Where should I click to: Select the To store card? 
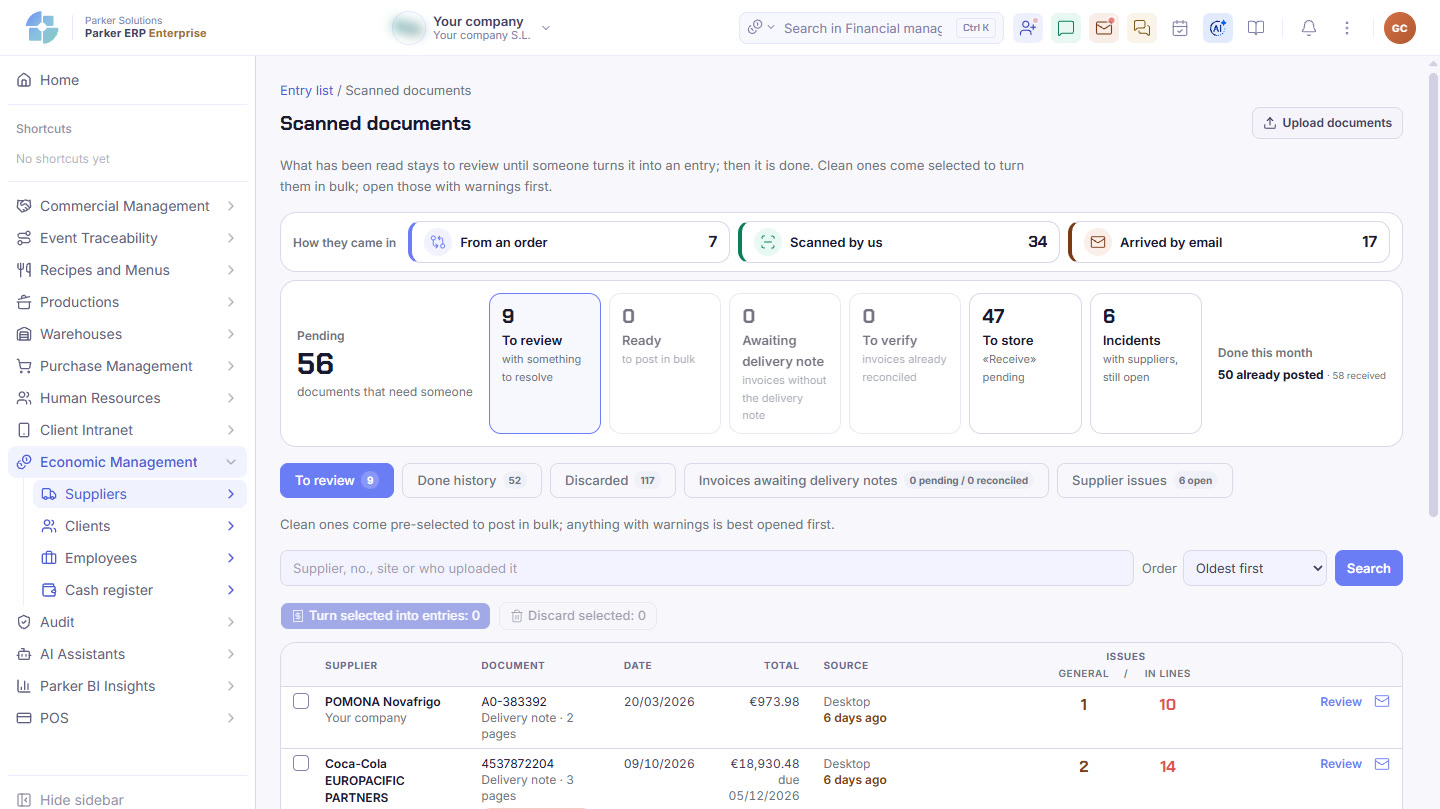(x=1025, y=363)
